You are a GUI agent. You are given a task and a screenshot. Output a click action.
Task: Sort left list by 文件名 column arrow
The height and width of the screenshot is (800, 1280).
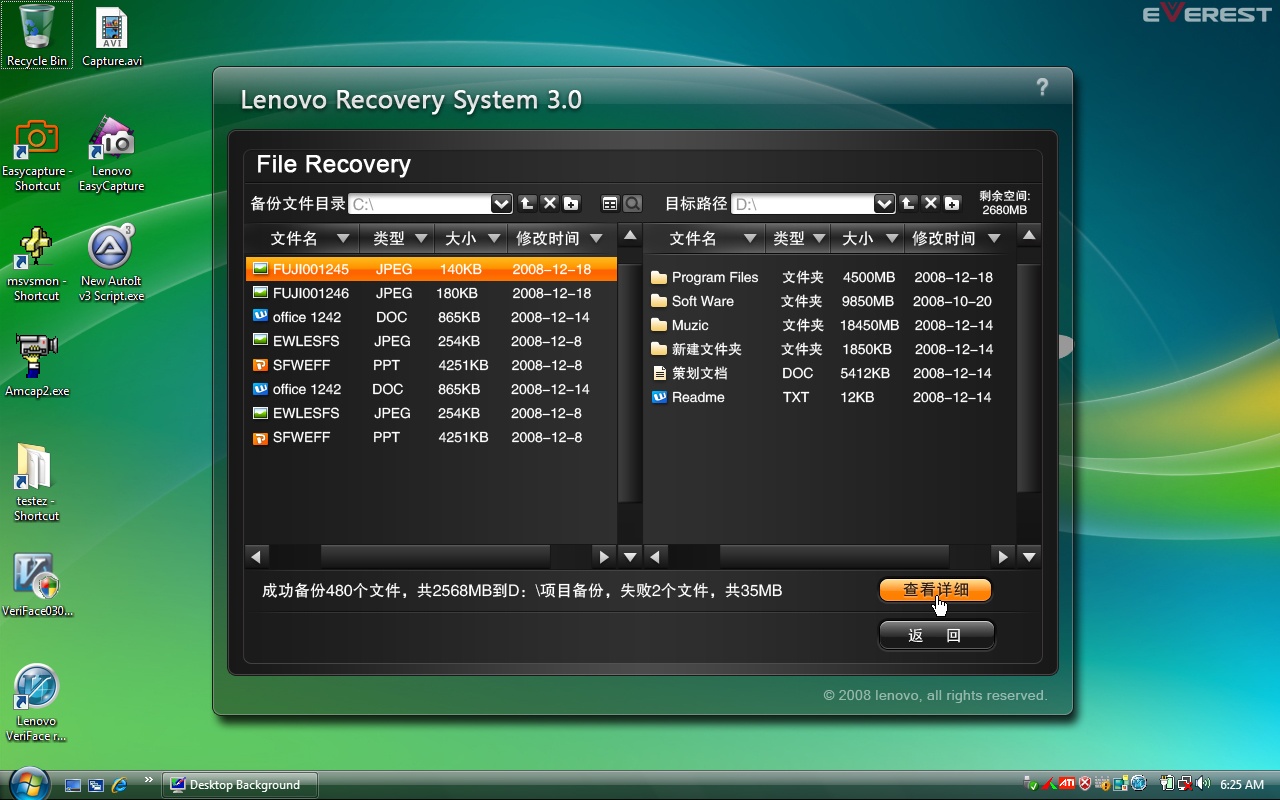pos(343,238)
